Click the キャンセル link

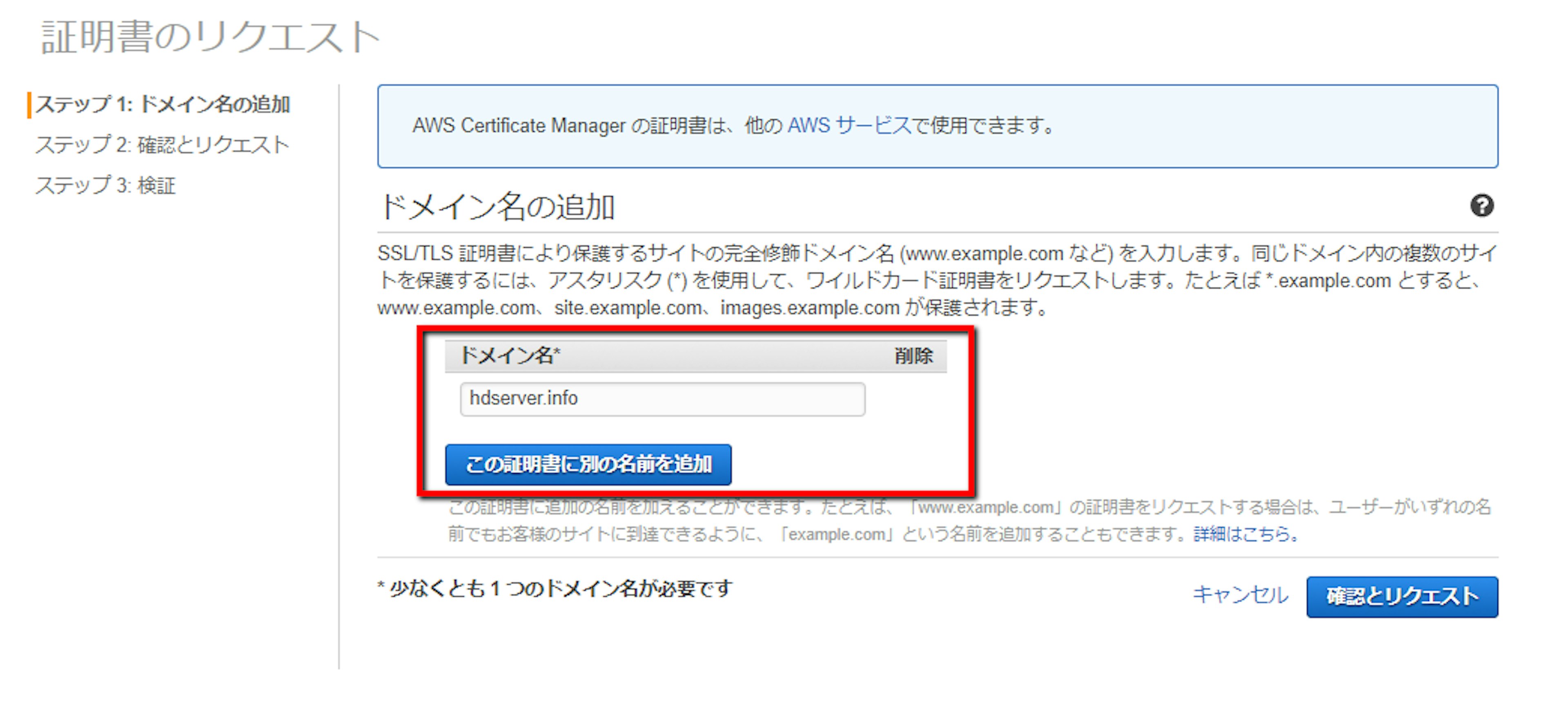tap(1240, 595)
